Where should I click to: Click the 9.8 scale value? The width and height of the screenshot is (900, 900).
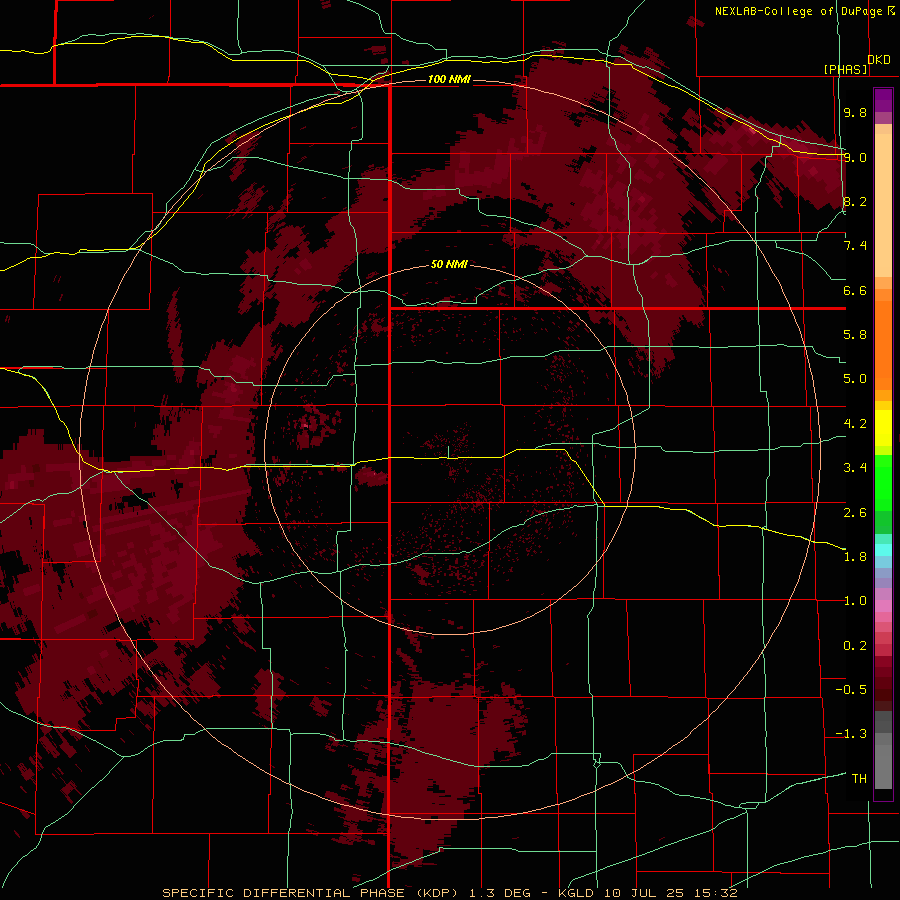pyautogui.click(x=855, y=113)
